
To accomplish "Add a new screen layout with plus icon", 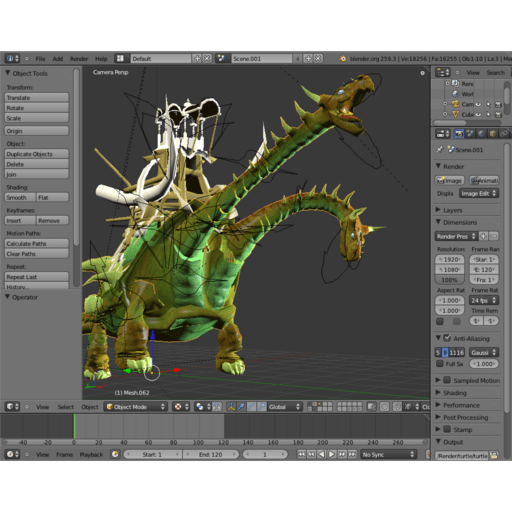I will [197, 59].
